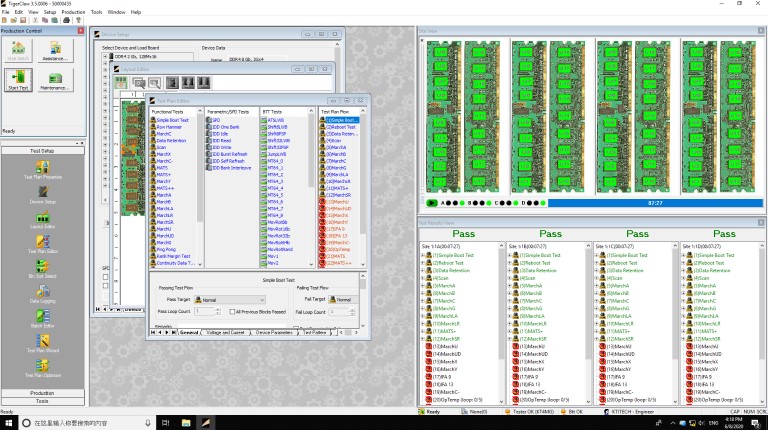Switch to Device Parameters tab

275,331
